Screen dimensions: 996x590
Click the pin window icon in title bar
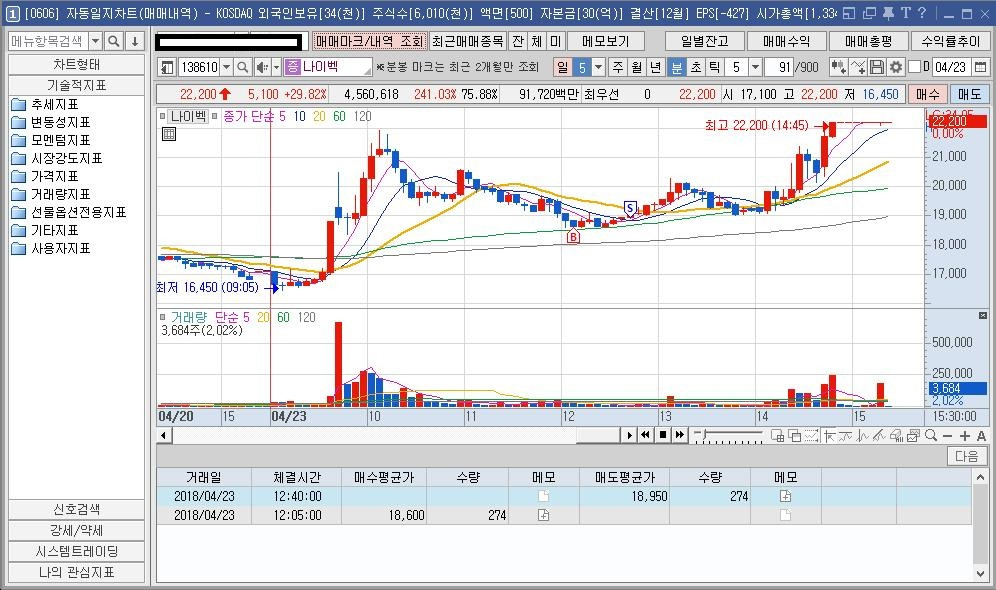pyautogui.click(x=888, y=13)
